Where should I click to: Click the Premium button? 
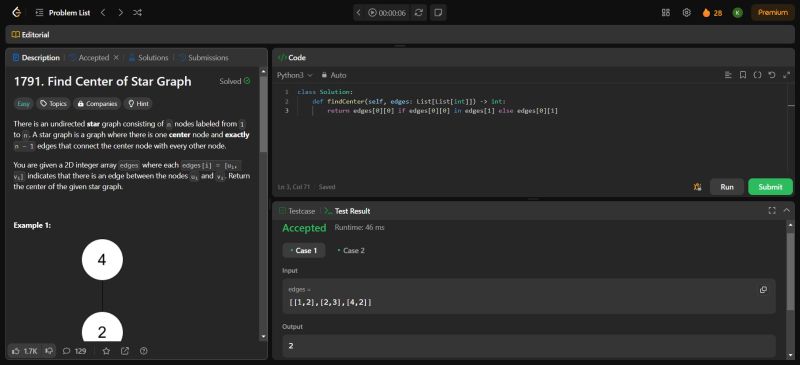tap(772, 13)
